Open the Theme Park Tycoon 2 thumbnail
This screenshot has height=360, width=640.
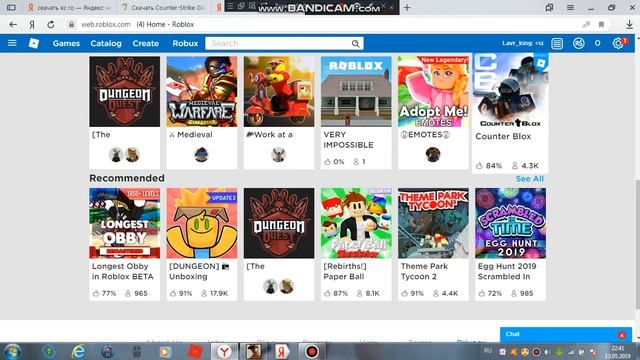(x=433, y=223)
